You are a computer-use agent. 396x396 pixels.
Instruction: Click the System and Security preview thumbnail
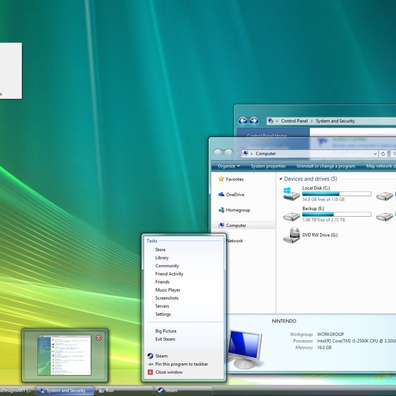pyautogui.click(x=64, y=356)
